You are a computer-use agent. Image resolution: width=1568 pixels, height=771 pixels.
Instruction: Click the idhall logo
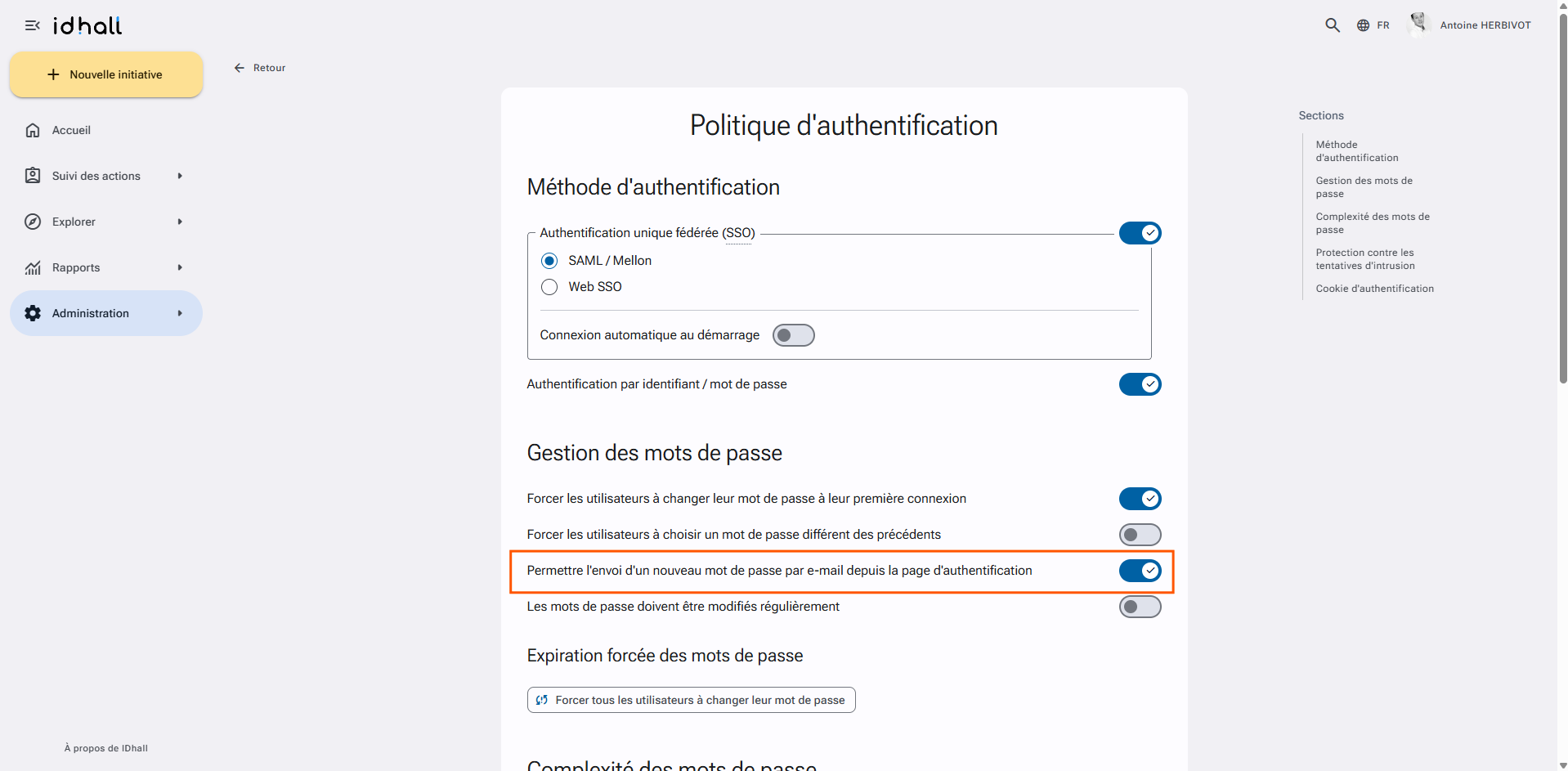pyautogui.click(x=87, y=25)
